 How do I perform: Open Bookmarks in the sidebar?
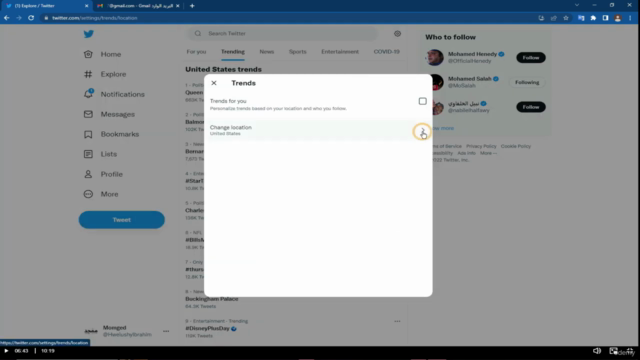tap(111, 134)
